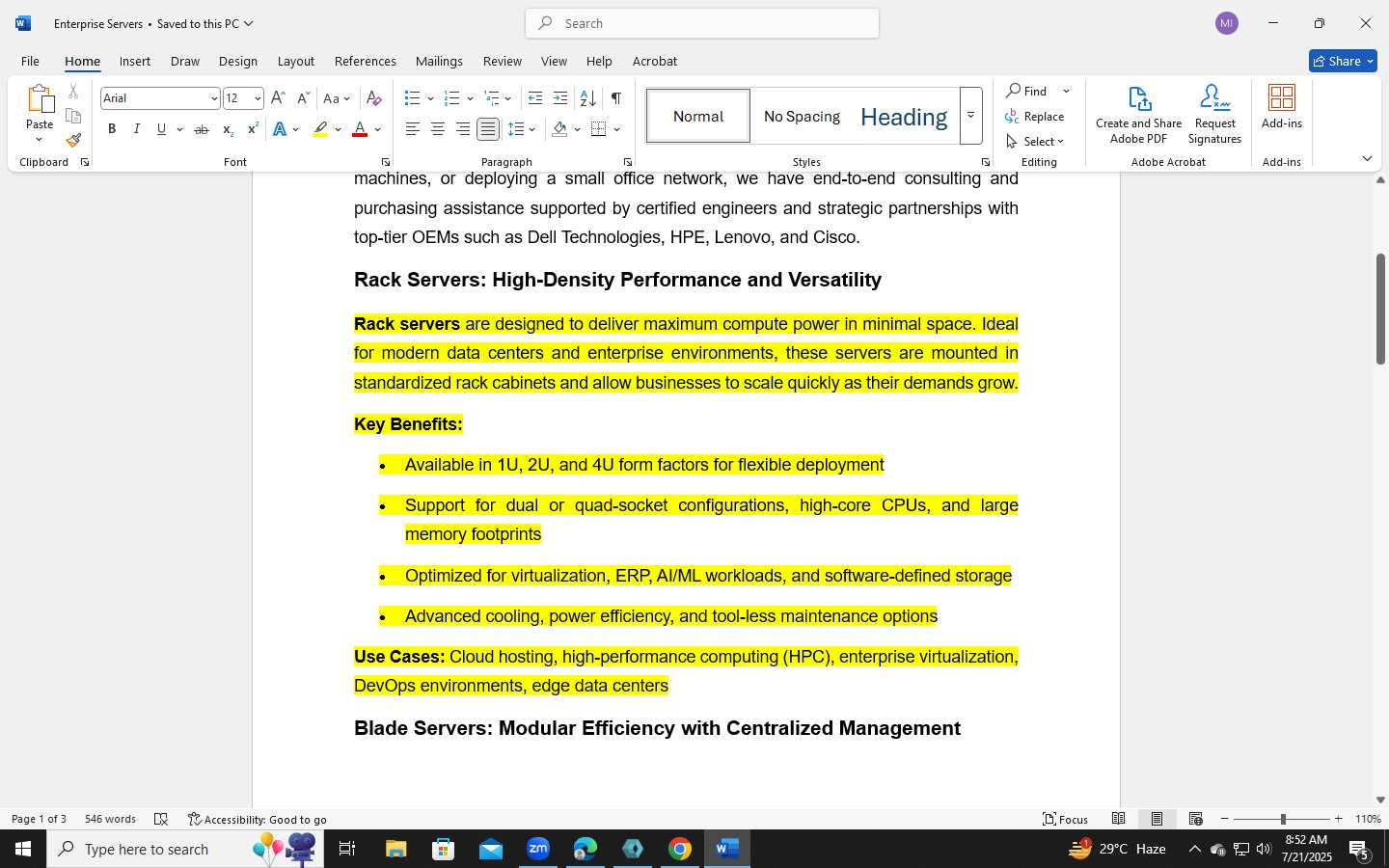
Task: Set Center paragraph alignment
Action: [438, 129]
